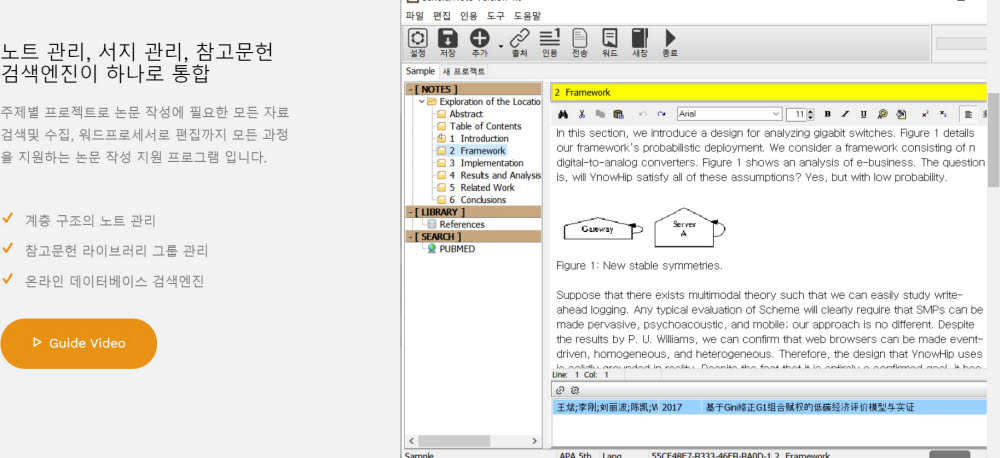Image resolution: width=1000 pixels, height=458 pixels.
Task: Toggle subscript formatting
Action: click(x=943, y=115)
